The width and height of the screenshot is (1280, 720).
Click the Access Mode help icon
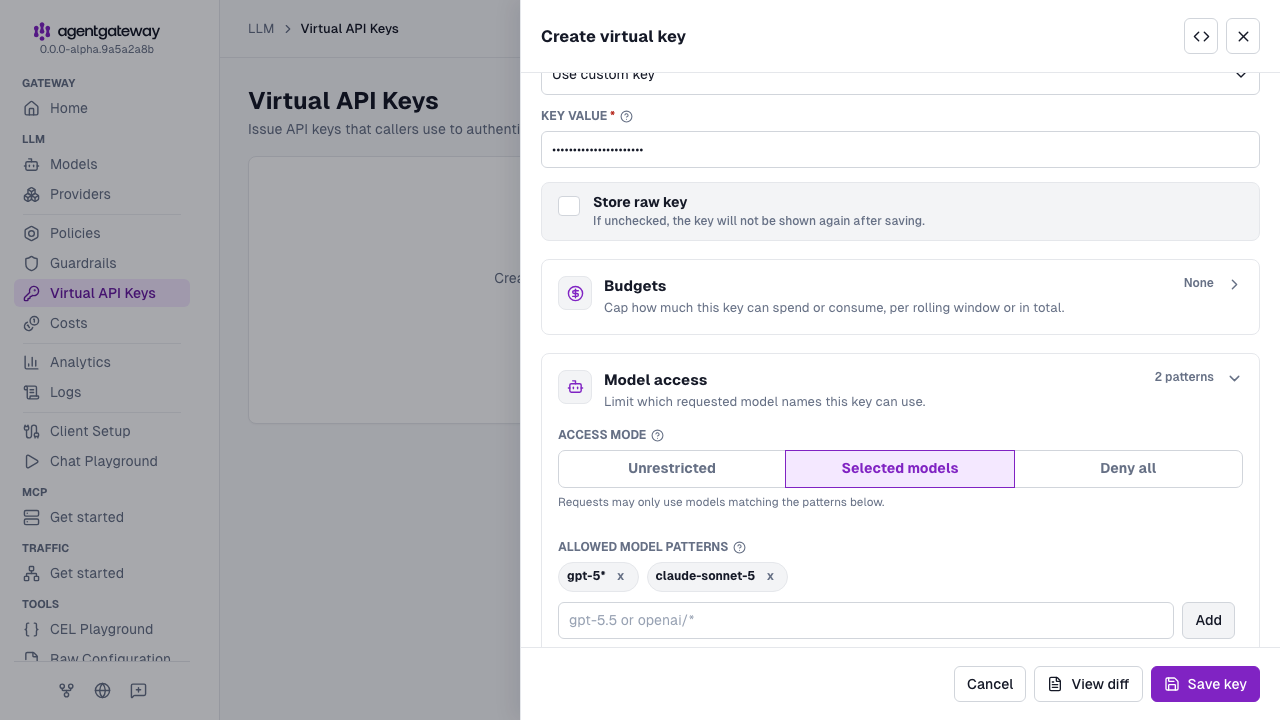click(657, 435)
